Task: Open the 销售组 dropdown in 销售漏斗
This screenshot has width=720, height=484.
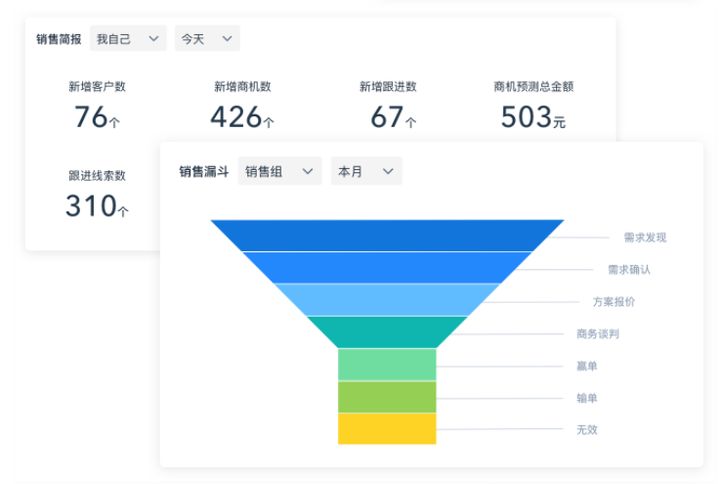Action: tap(280, 171)
